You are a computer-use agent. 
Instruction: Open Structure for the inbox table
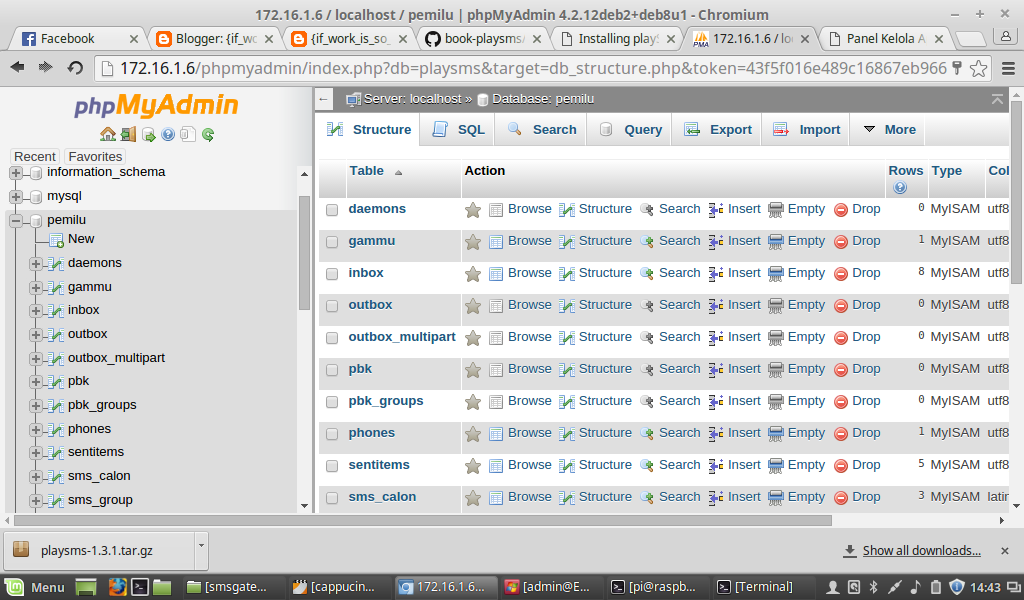605,272
